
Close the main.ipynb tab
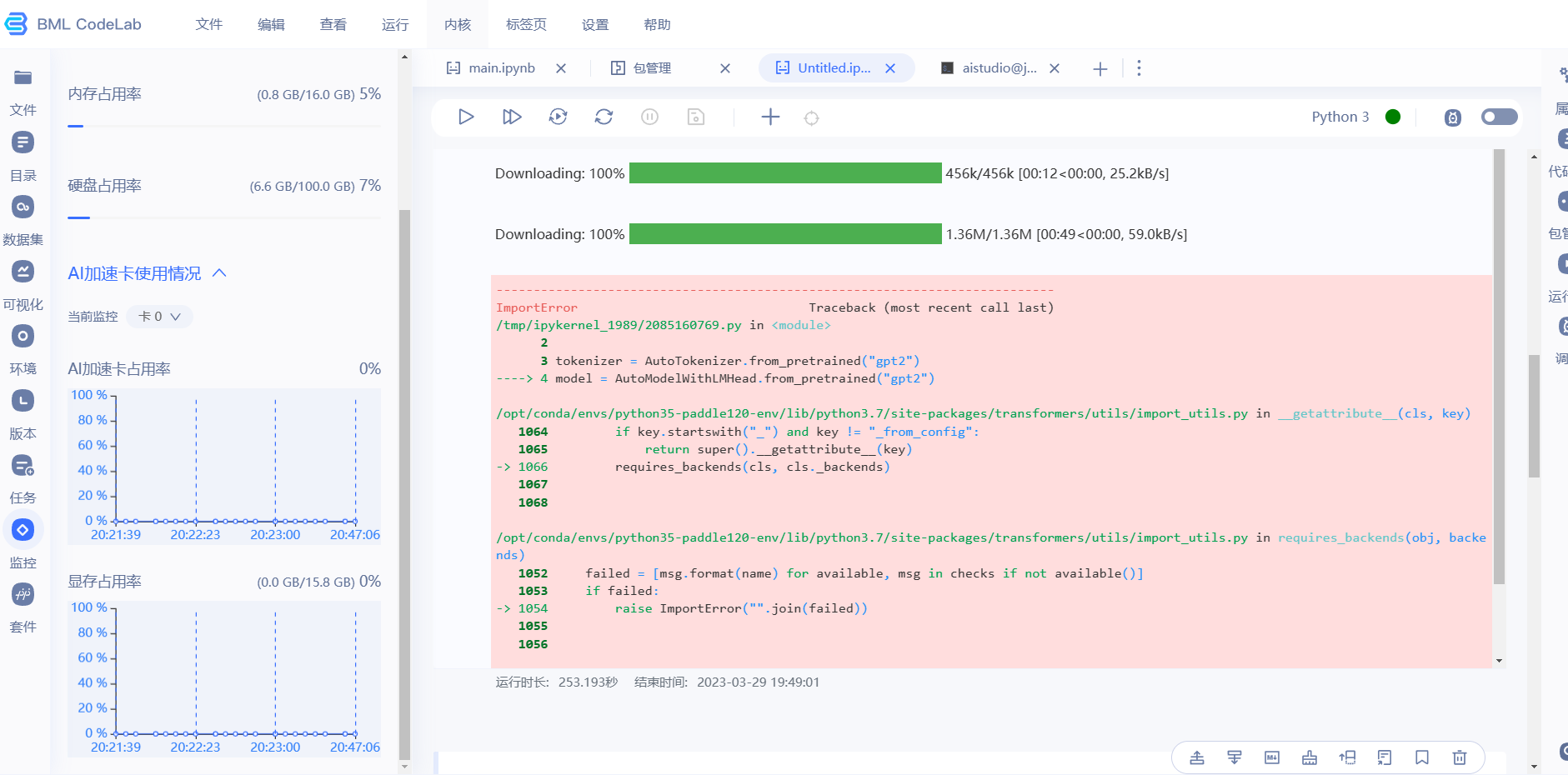click(x=561, y=68)
